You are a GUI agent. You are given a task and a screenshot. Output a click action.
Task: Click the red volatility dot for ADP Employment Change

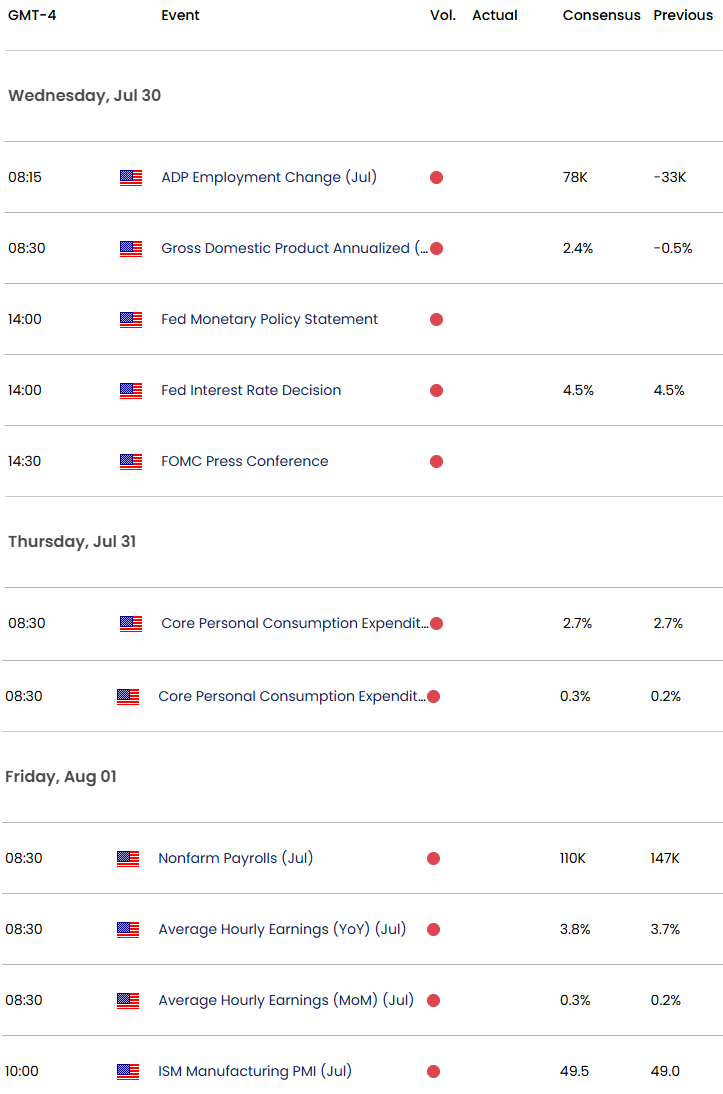[437, 178]
